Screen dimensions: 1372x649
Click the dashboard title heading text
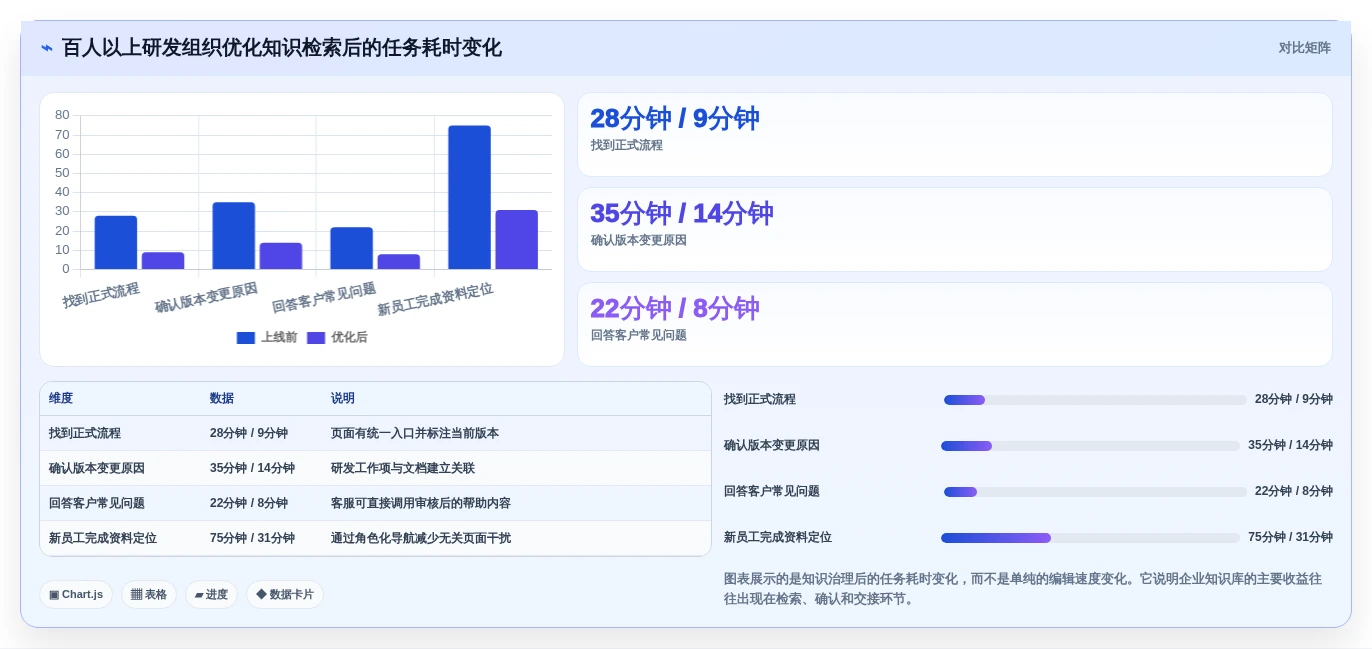click(282, 48)
